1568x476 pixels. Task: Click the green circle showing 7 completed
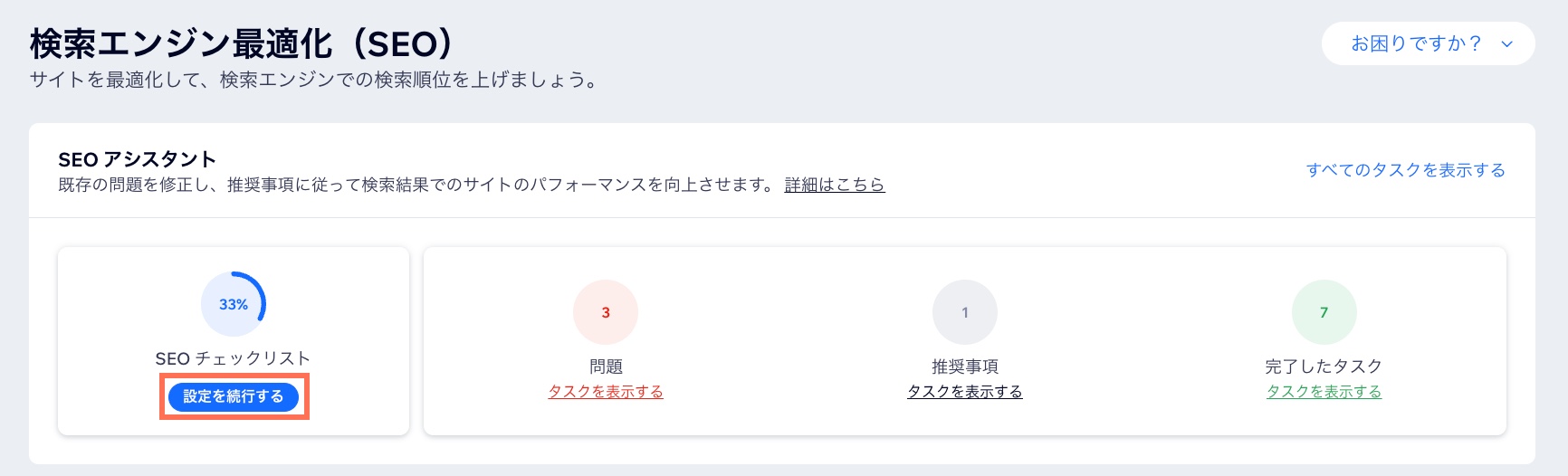point(1324,312)
